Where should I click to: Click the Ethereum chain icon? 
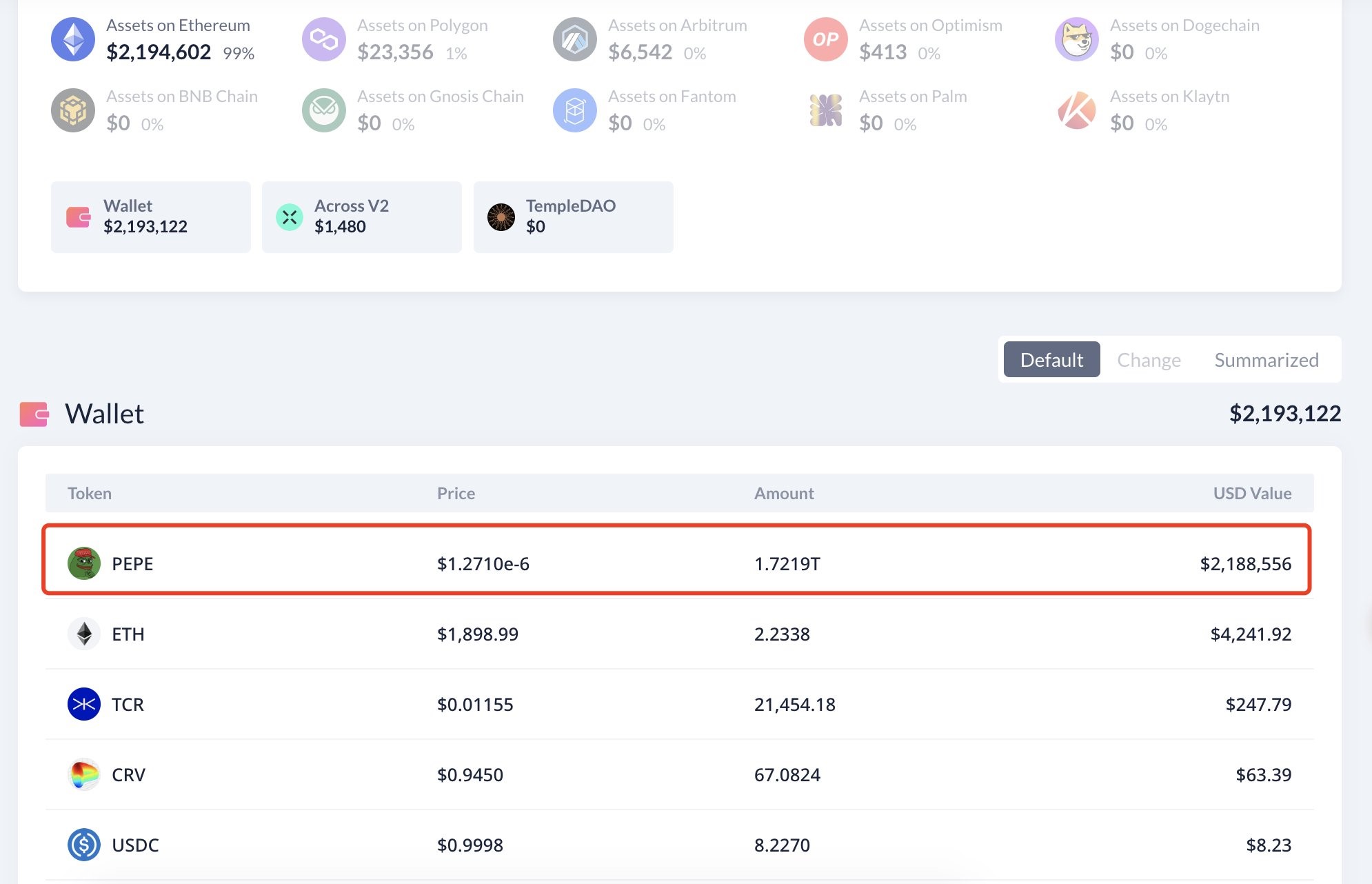(x=73, y=39)
